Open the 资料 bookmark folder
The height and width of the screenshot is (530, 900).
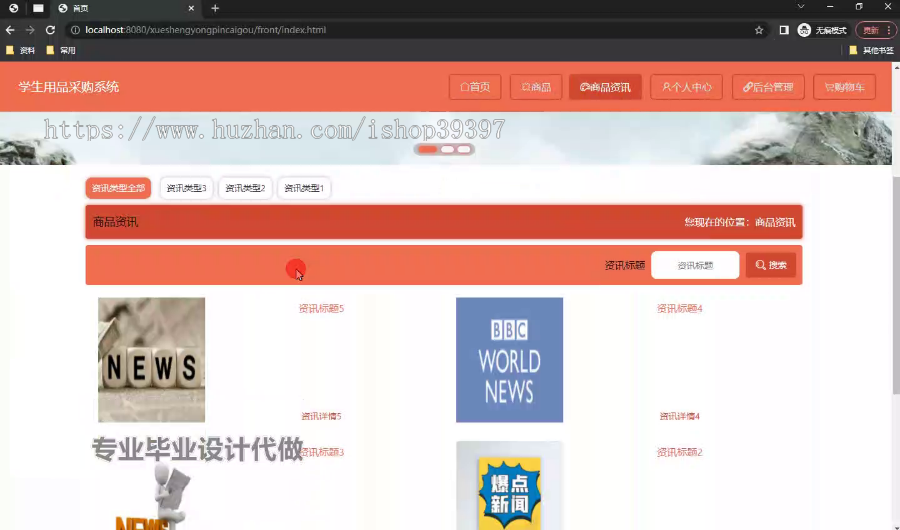[x=21, y=51]
